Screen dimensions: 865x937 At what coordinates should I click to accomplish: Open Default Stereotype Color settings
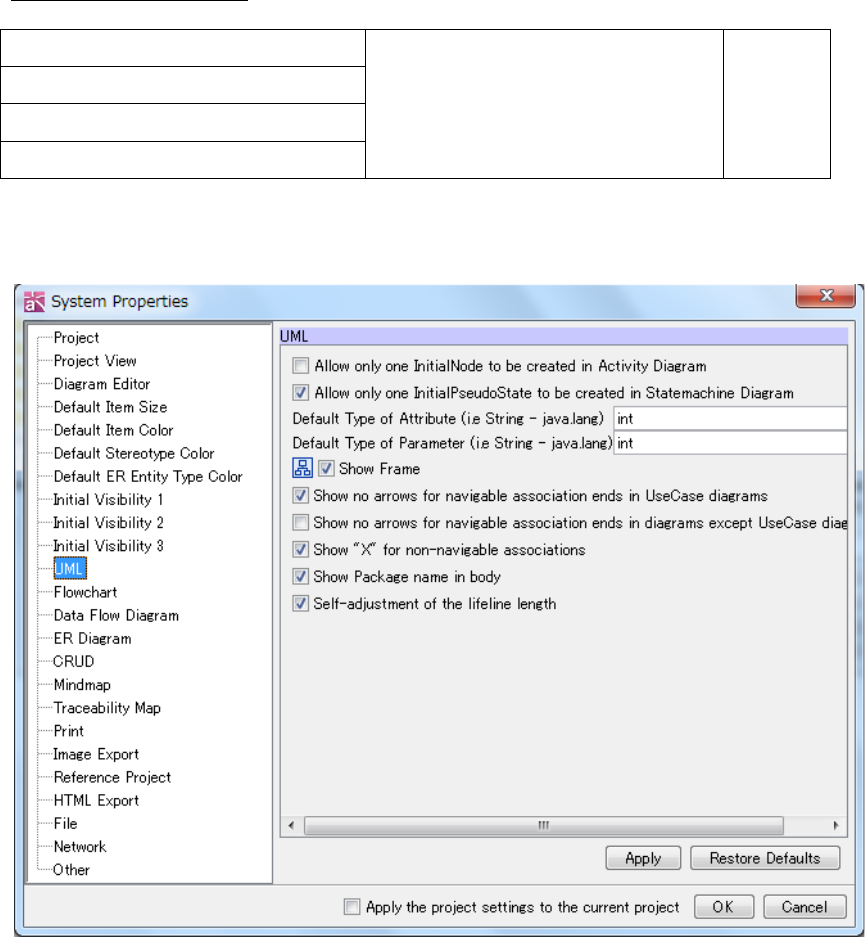click(x=134, y=454)
